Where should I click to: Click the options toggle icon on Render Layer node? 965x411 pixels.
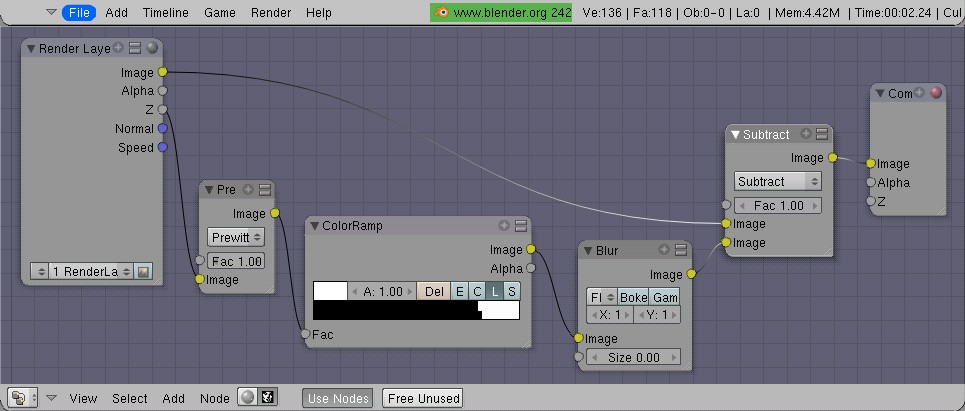(x=135, y=48)
